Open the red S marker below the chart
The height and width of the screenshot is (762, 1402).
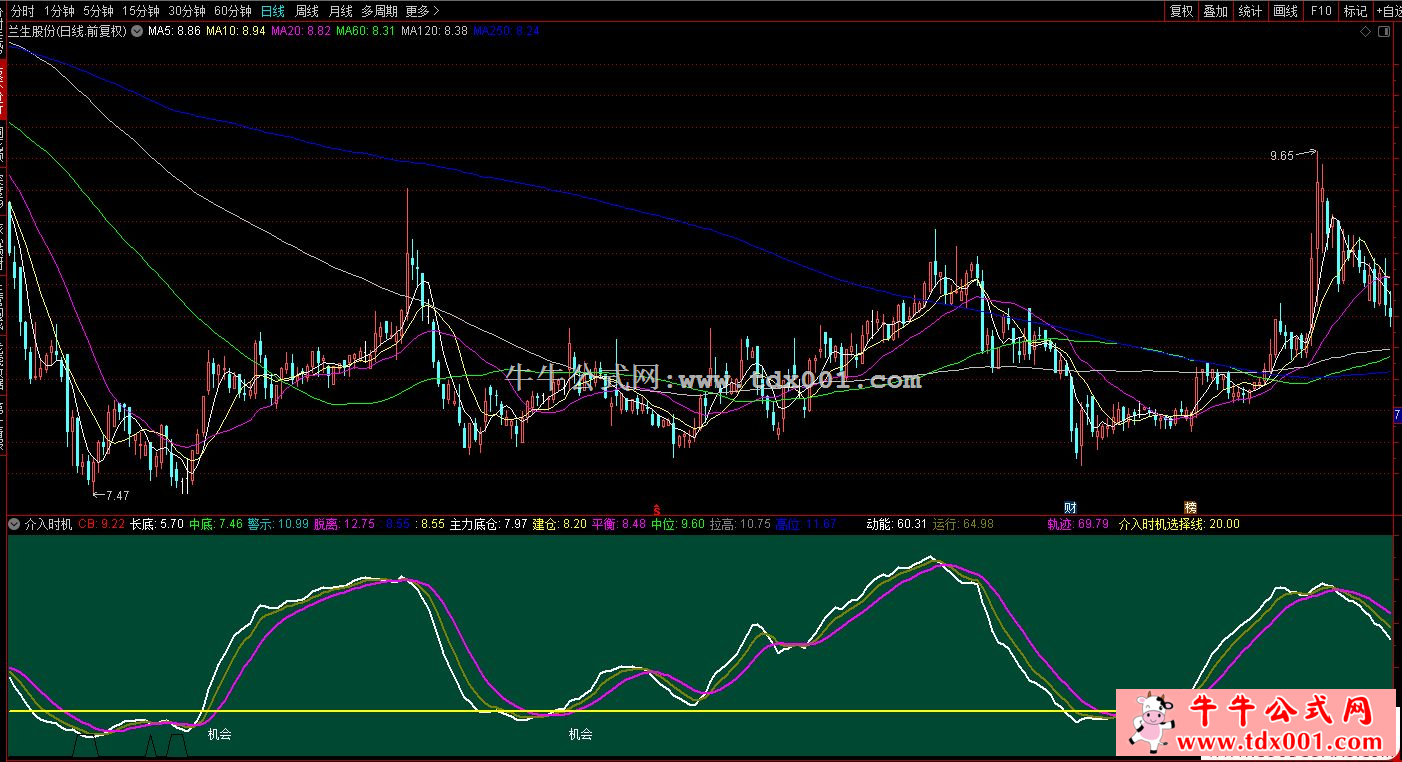[657, 508]
